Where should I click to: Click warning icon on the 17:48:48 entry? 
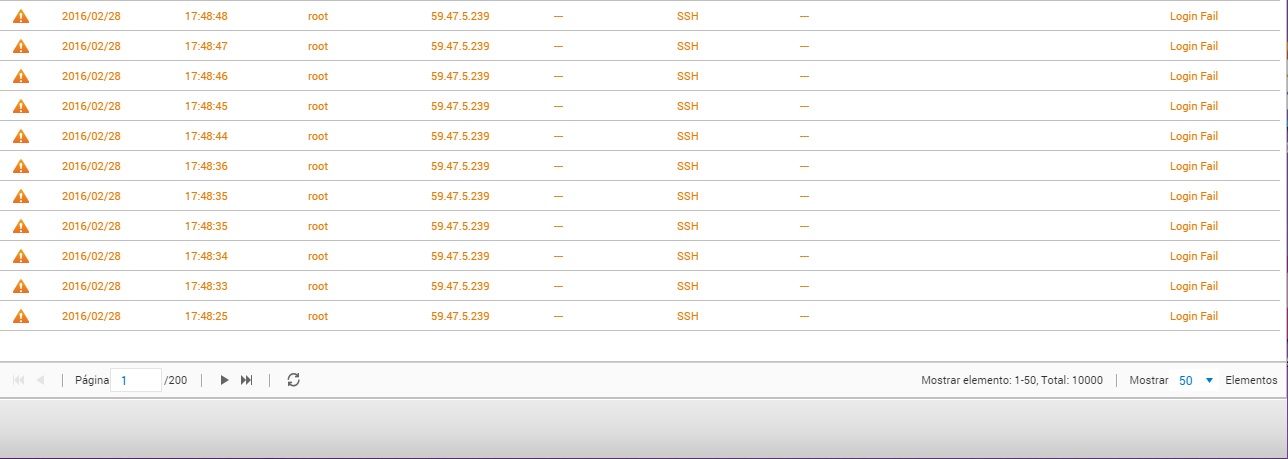click(21, 16)
